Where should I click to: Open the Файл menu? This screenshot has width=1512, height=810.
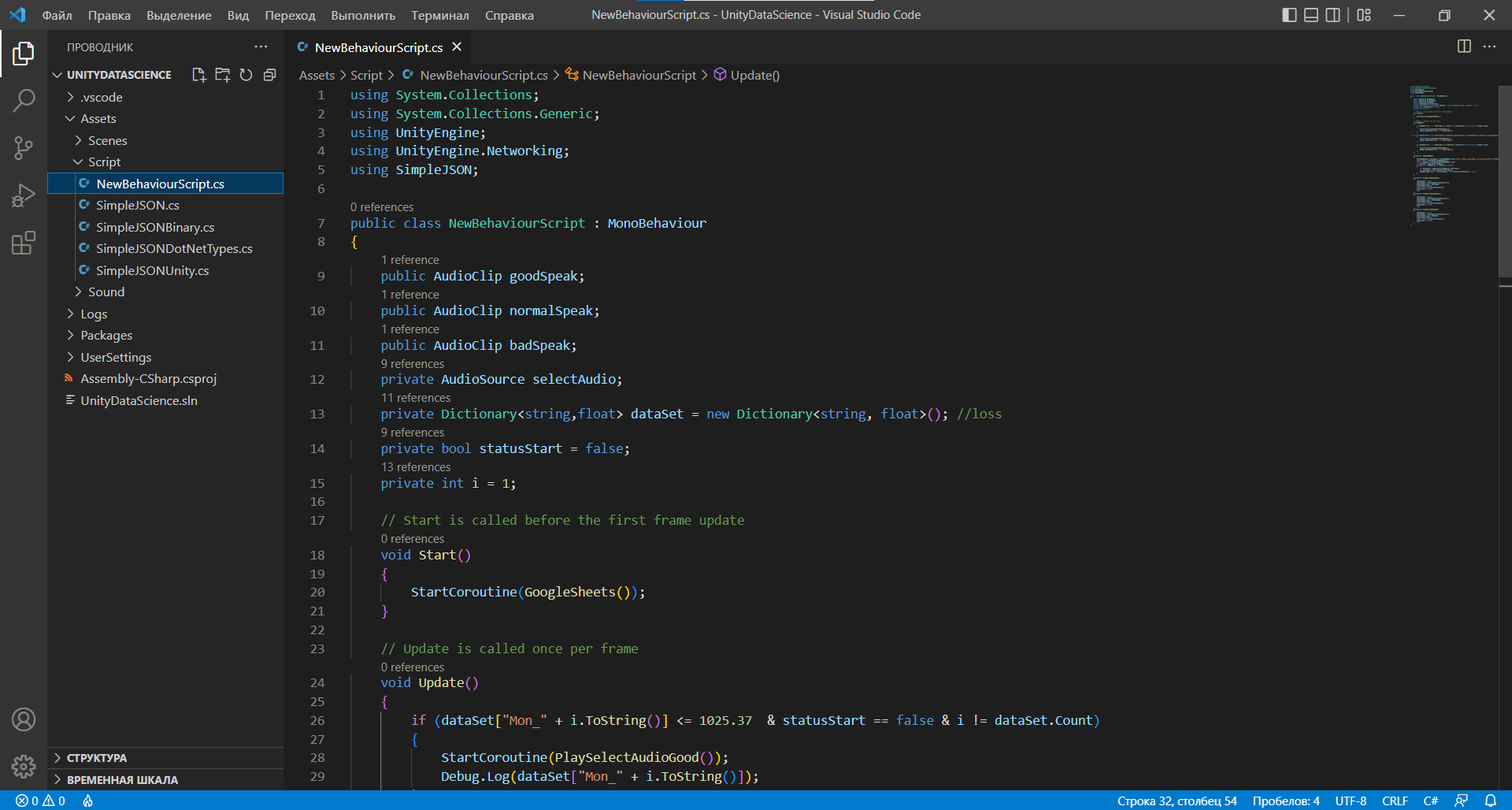click(x=57, y=15)
